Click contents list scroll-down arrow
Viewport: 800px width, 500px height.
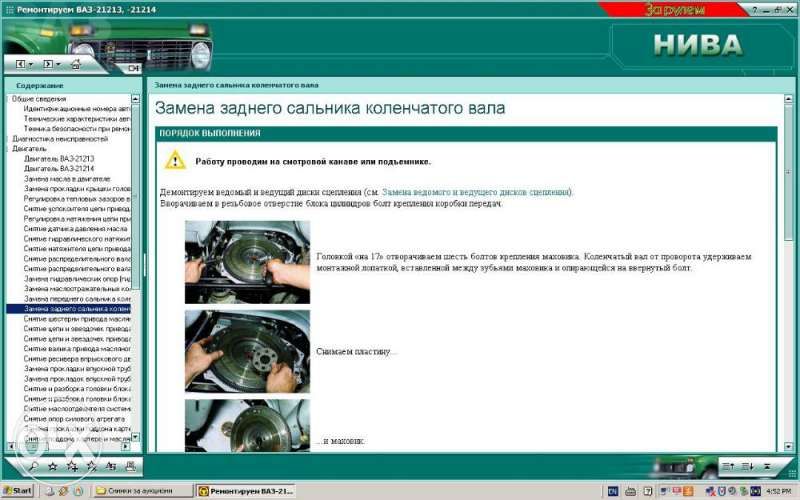(135, 437)
